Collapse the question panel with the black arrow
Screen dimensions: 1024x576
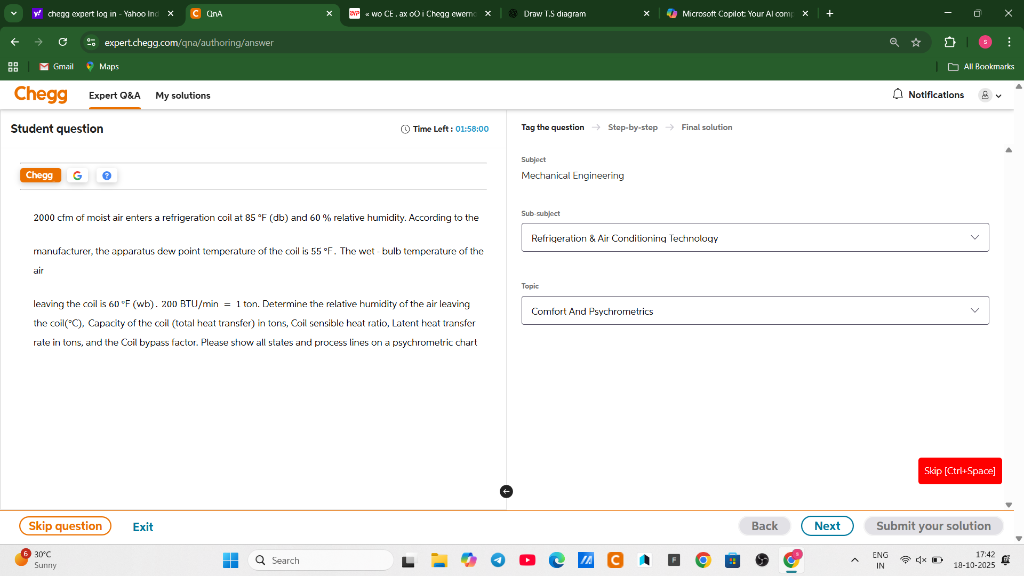(506, 492)
